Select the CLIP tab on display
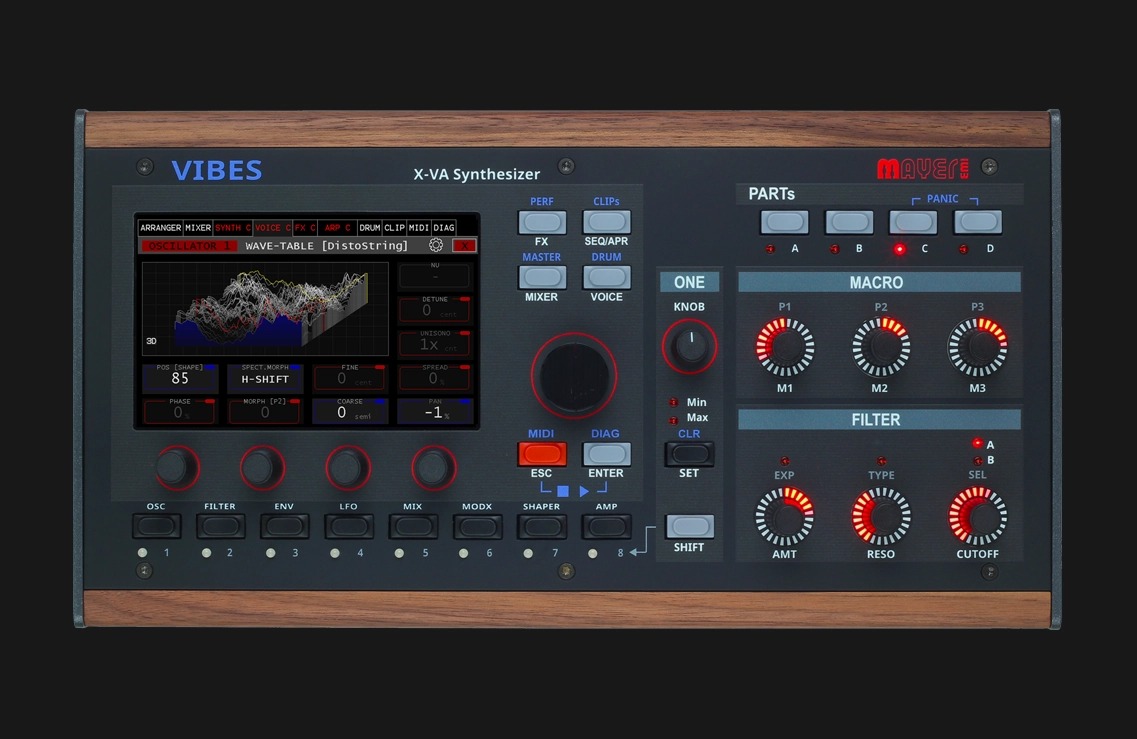This screenshot has height=739, width=1137. [394, 228]
